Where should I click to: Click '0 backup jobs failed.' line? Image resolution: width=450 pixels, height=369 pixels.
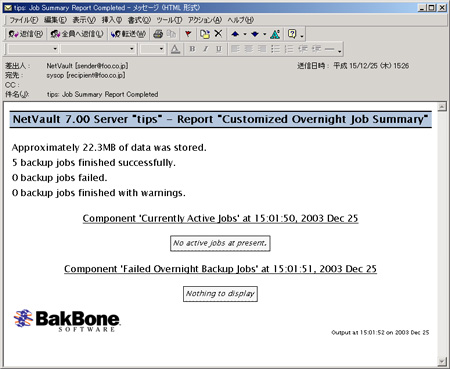tap(60, 178)
